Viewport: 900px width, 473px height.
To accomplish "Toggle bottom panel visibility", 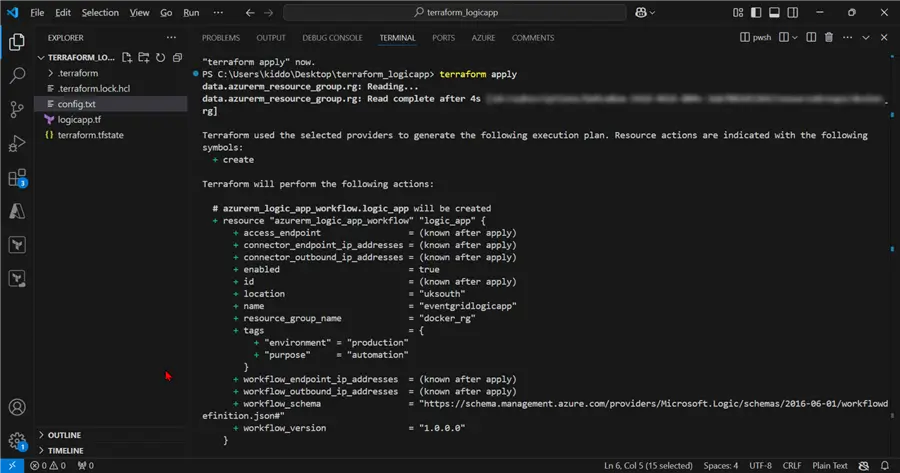I will click(x=774, y=12).
